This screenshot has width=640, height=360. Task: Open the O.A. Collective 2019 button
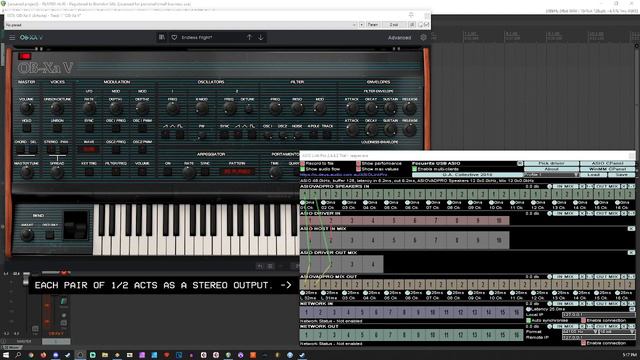tap(467, 175)
